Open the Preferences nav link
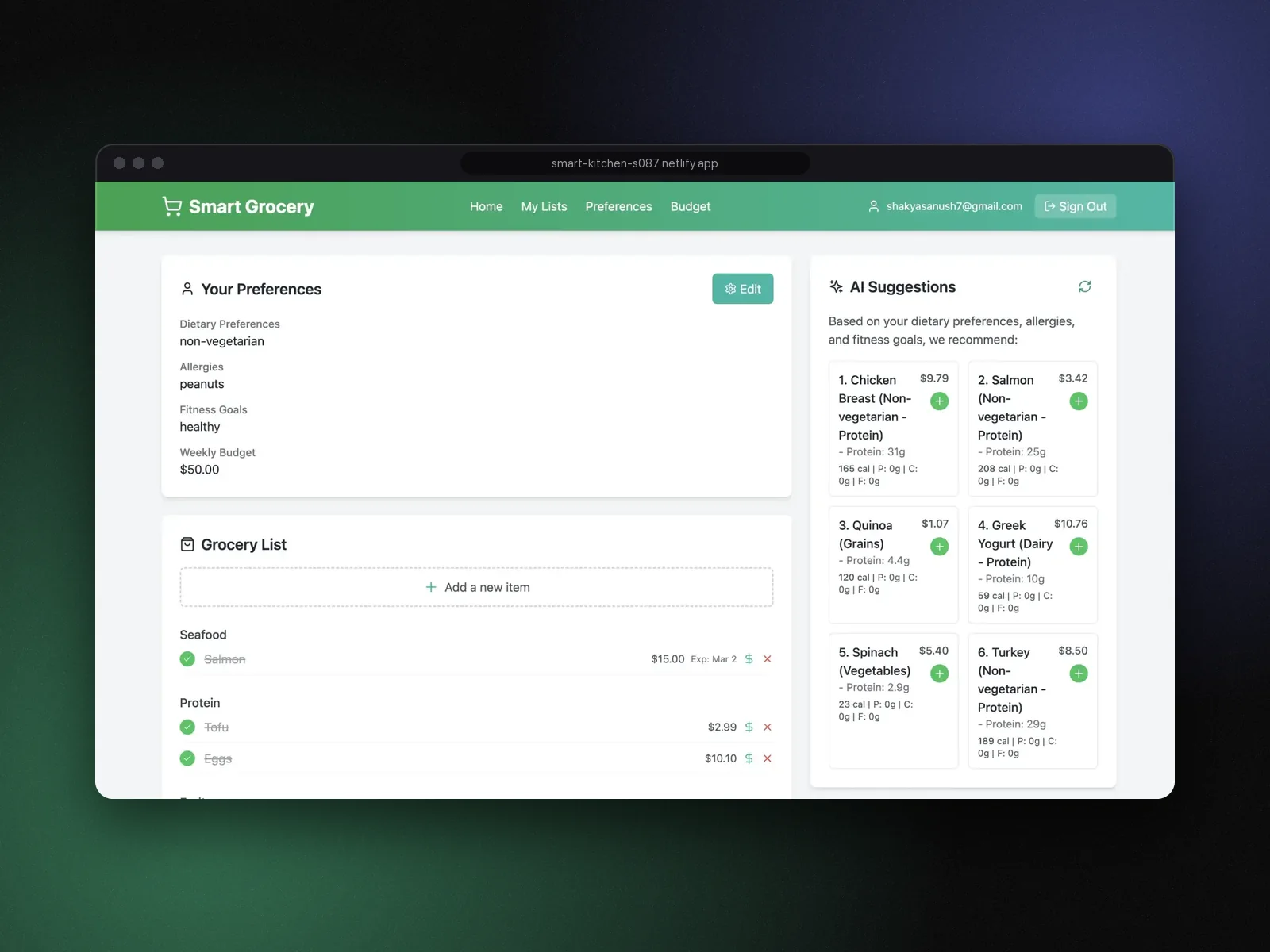The height and width of the screenshot is (952, 1270). click(618, 206)
